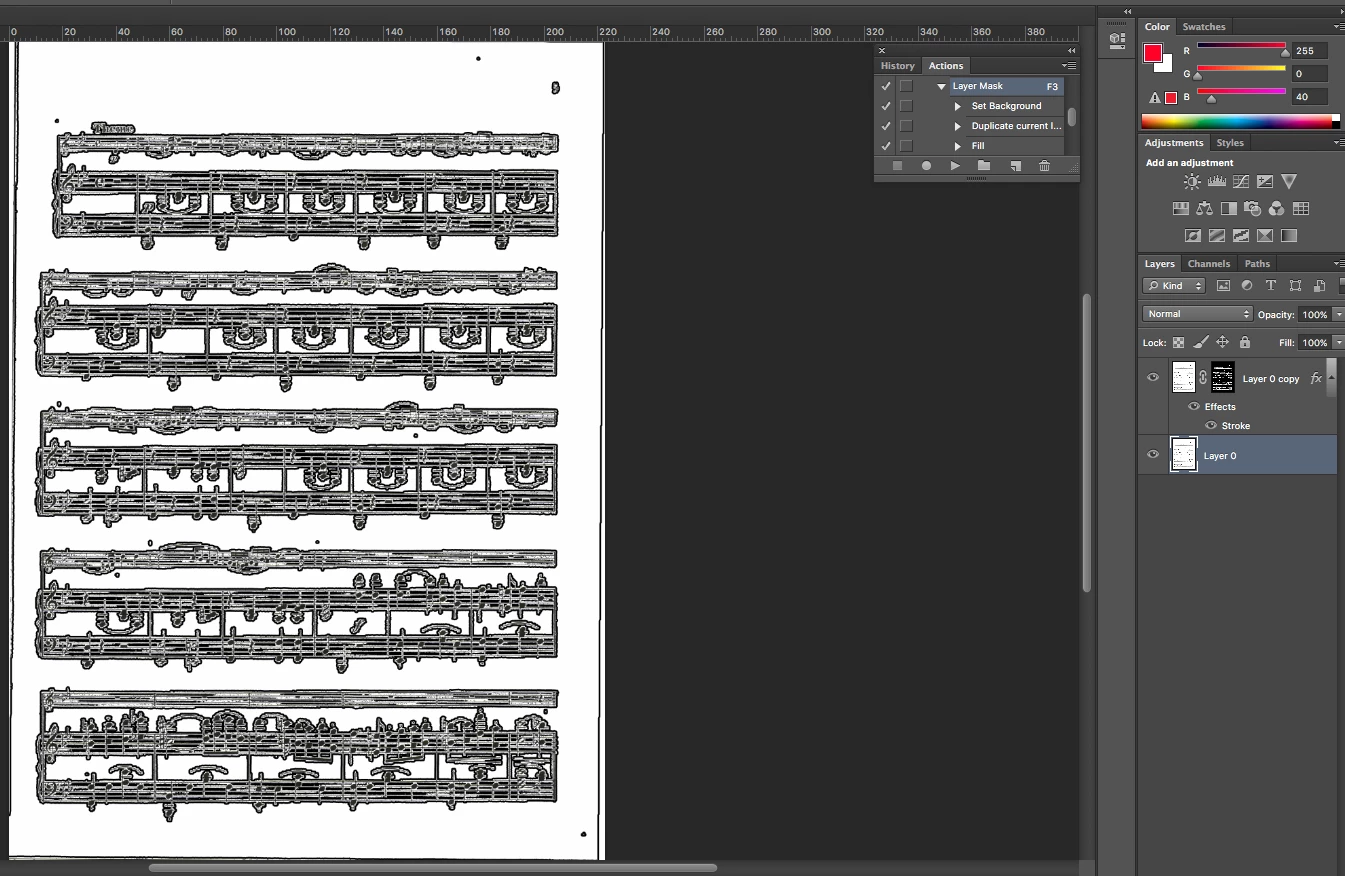
Task: Play the selected action
Action: click(x=955, y=166)
